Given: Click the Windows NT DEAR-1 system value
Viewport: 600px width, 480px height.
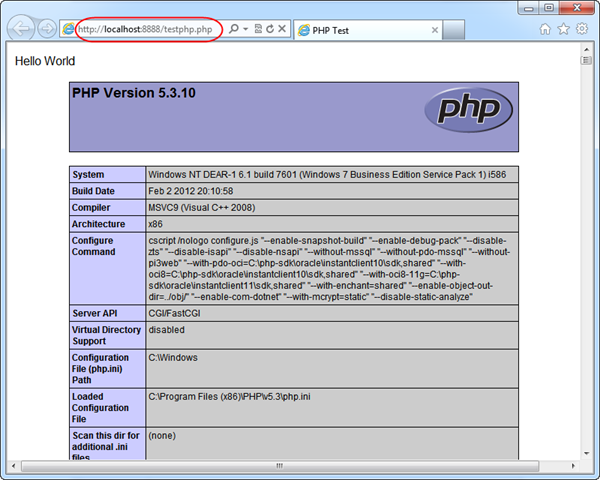Looking at the screenshot, I should (x=327, y=175).
